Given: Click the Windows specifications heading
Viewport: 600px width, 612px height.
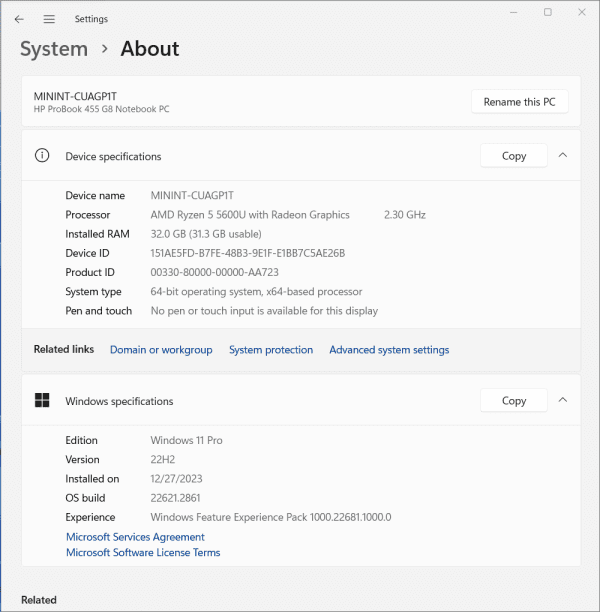Looking at the screenshot, I should 119,401.
